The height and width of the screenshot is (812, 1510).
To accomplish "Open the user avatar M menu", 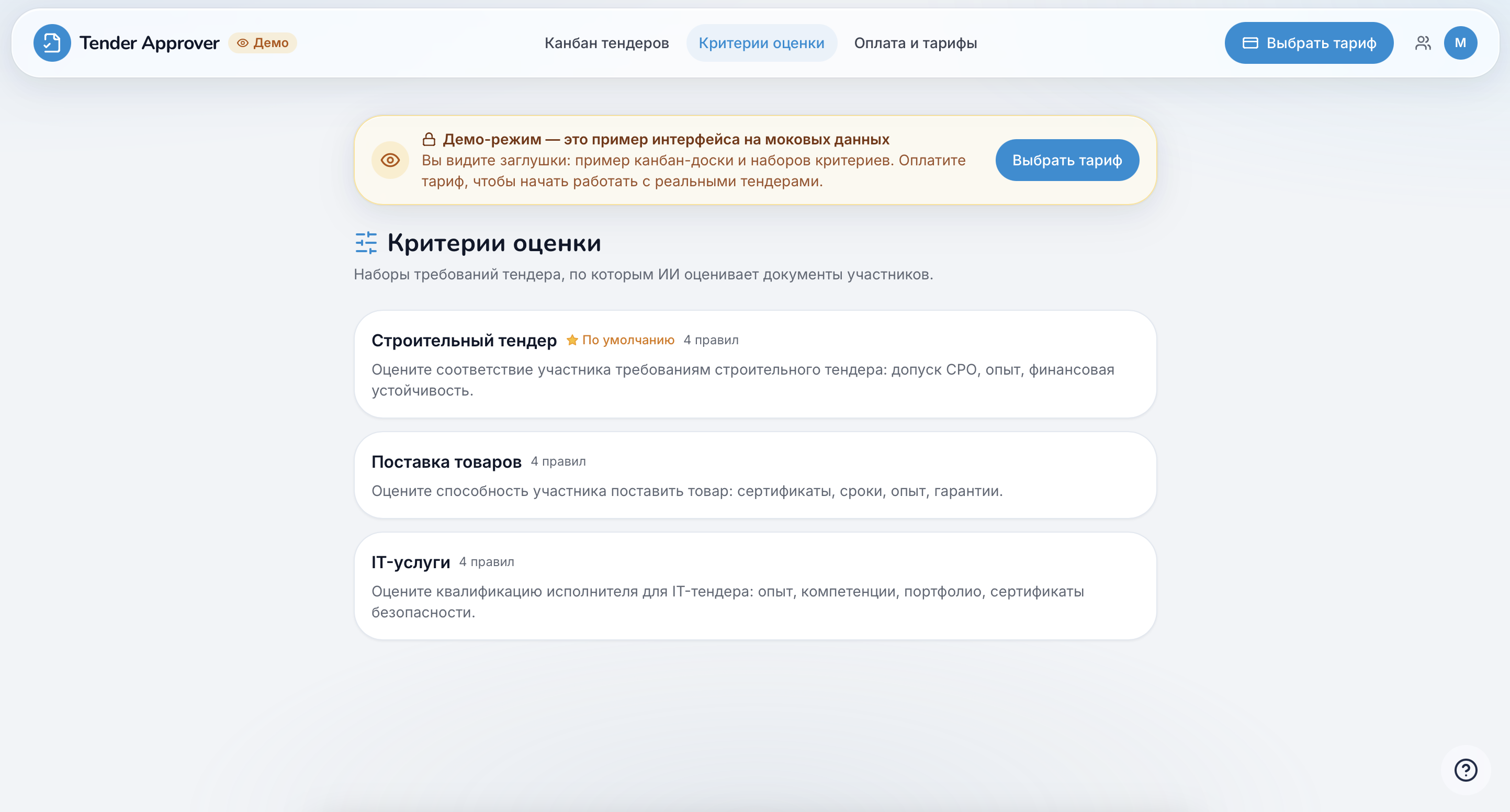I will [x=1460, y=43].
